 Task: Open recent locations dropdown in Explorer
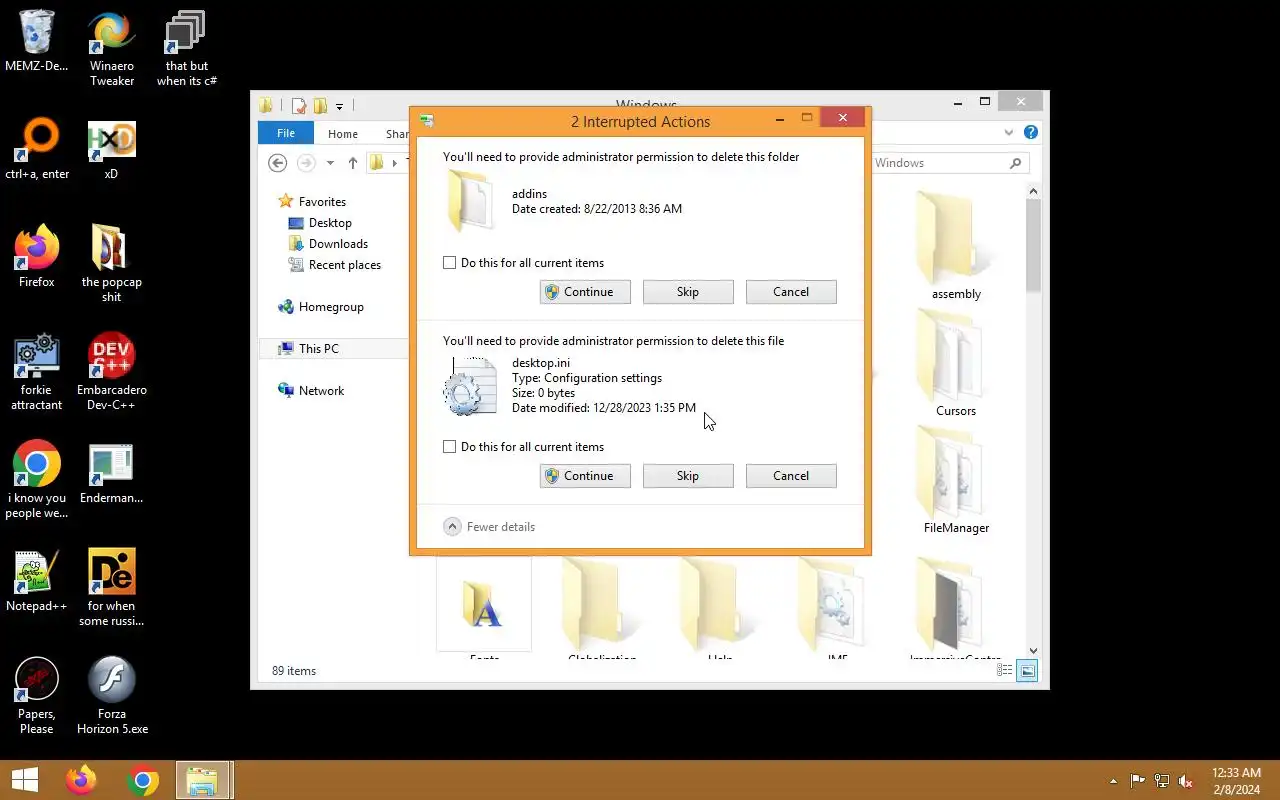tap(330, 163)
